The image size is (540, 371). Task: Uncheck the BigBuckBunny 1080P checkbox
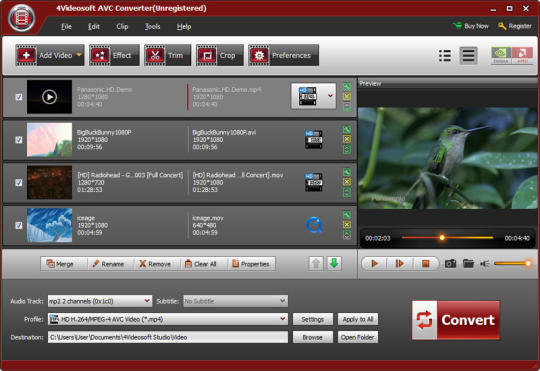pos(19,140)
